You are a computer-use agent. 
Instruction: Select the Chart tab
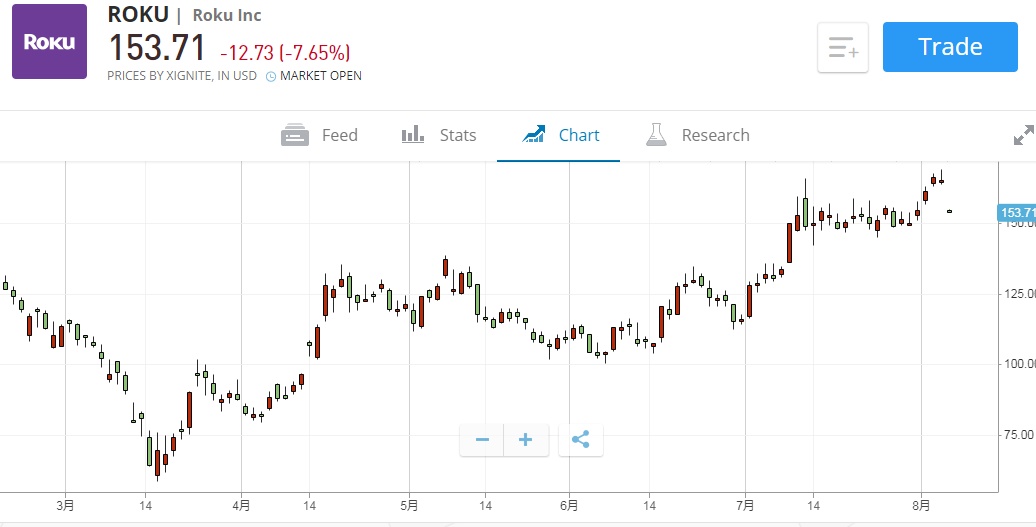tap(561, 135)
